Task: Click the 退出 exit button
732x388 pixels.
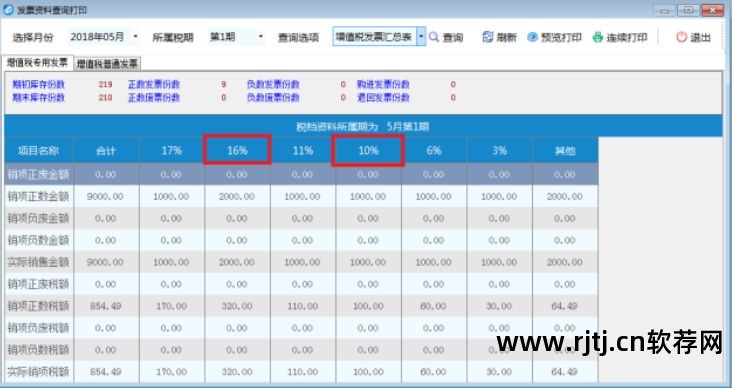Action: click(694, 37)
